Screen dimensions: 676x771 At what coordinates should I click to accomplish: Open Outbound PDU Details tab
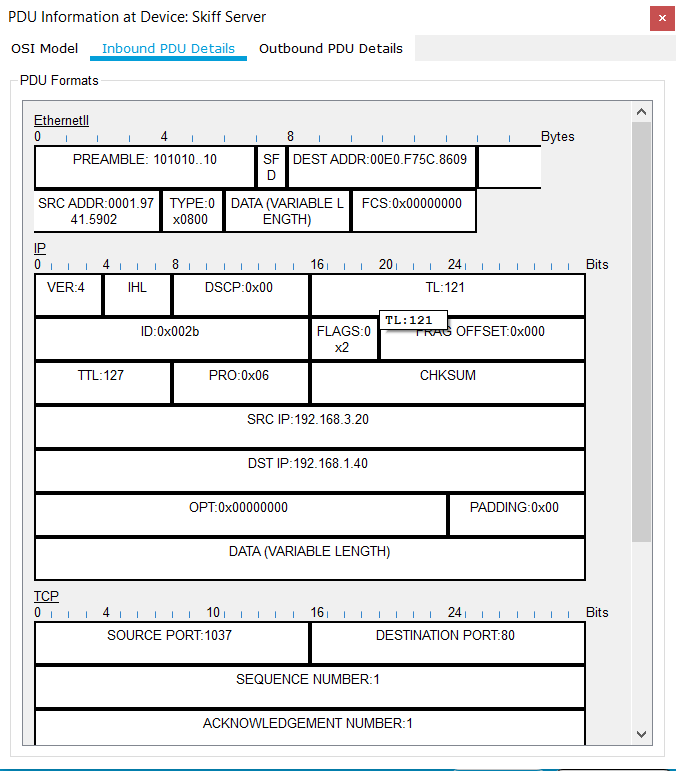331,48
